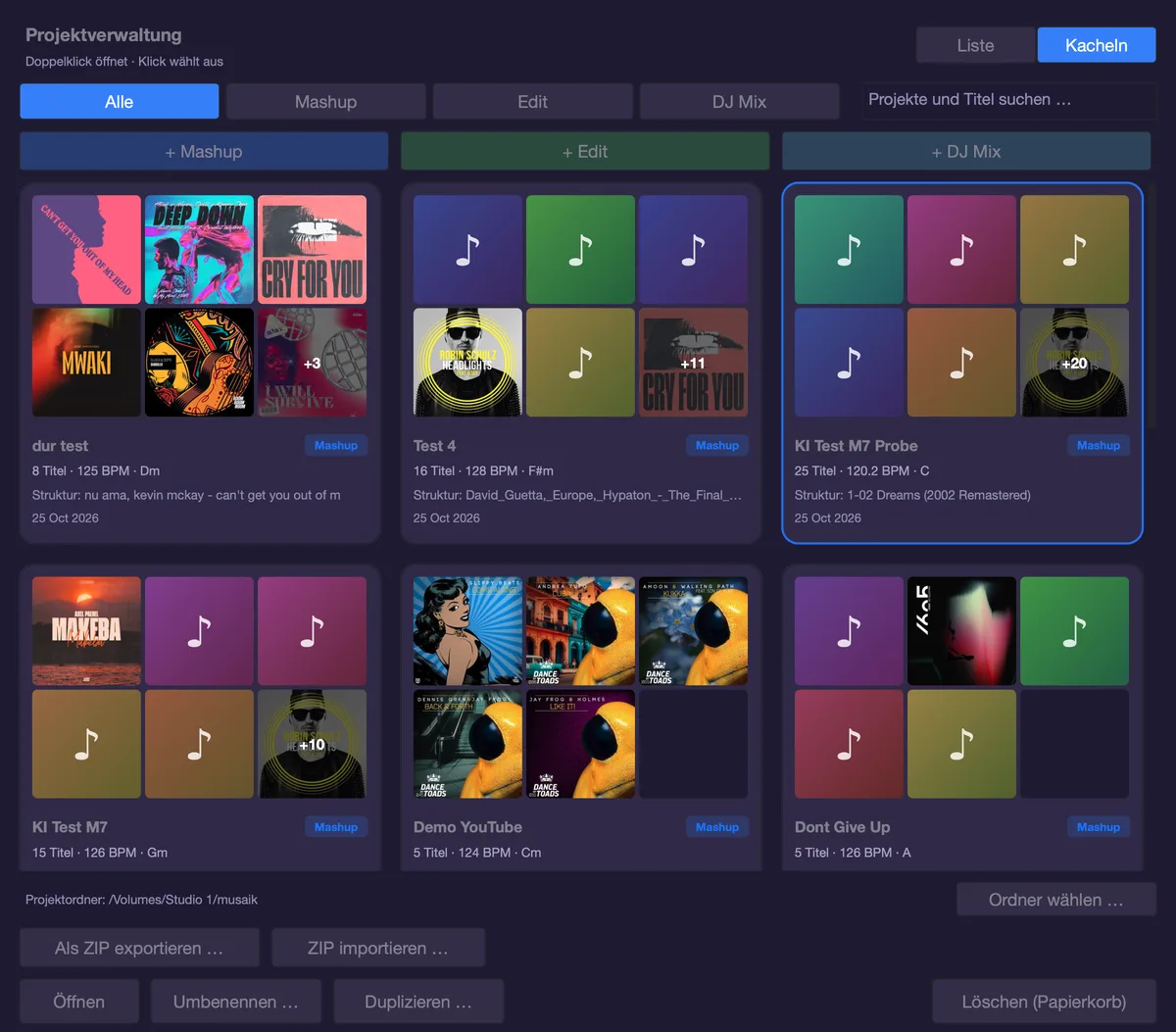This screenshot has width=1176, height=1032.
Task: Filter projects by the Mashup tab
Action: tap(325, 101)
